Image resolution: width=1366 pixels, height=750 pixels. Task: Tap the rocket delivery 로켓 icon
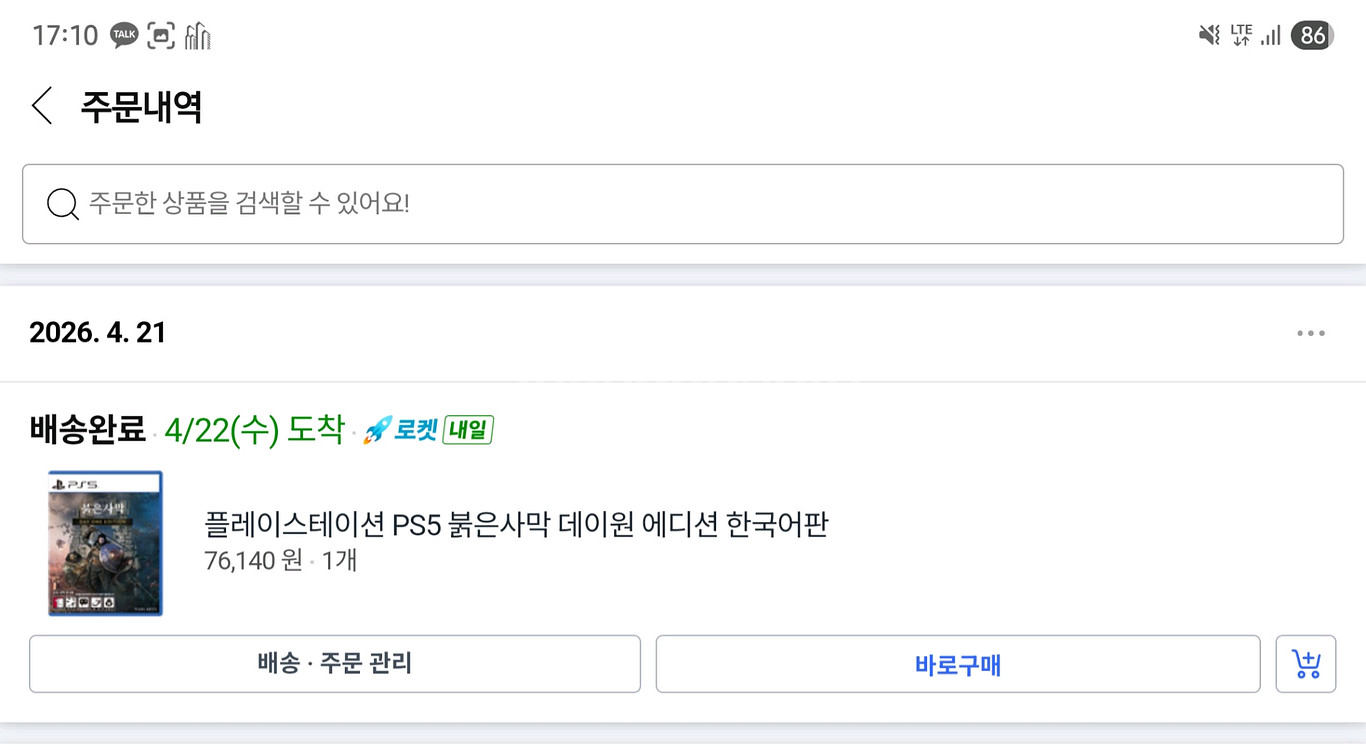point(401,431)
